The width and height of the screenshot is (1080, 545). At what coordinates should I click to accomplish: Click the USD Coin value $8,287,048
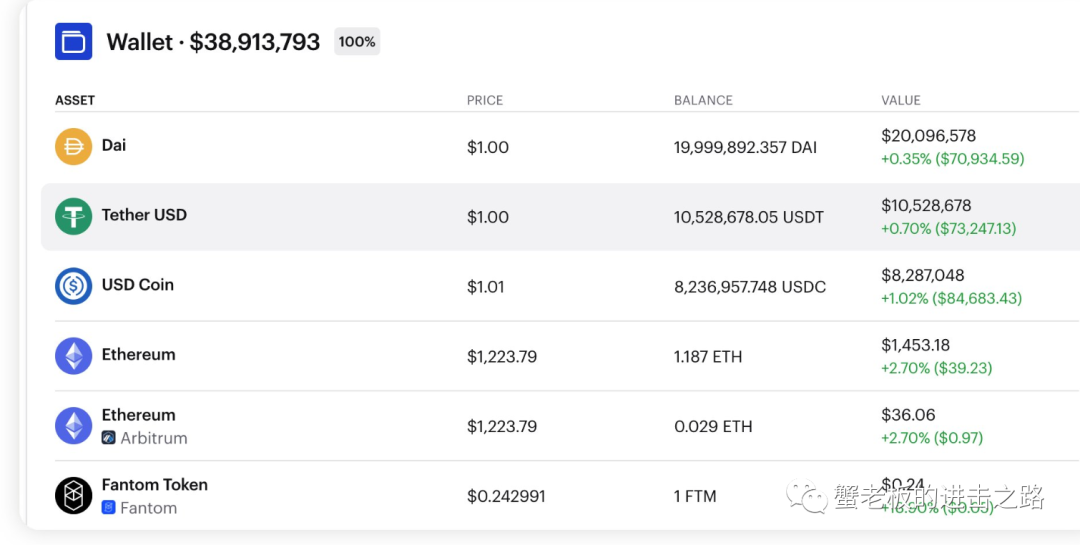click(x=923, y=275)
